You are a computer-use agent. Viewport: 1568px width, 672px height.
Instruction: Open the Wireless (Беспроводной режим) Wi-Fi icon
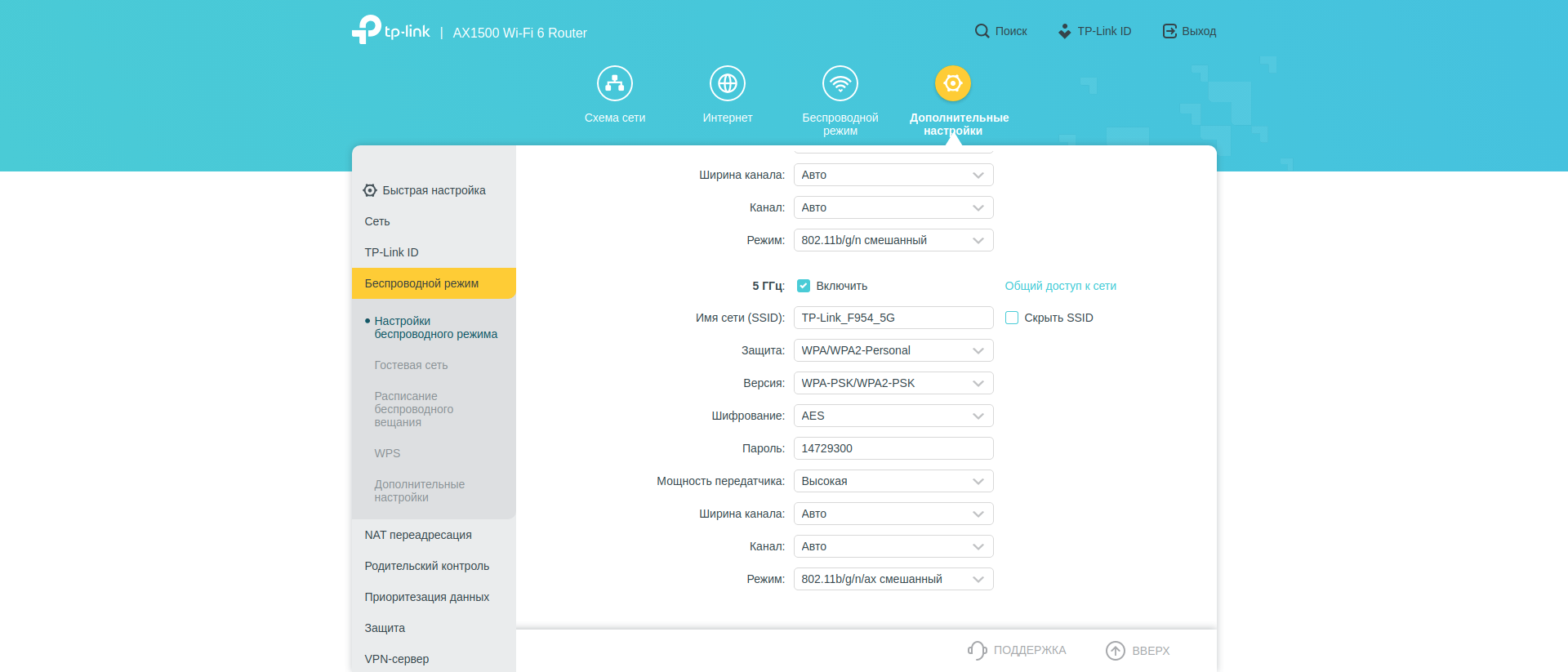(840, 83)
